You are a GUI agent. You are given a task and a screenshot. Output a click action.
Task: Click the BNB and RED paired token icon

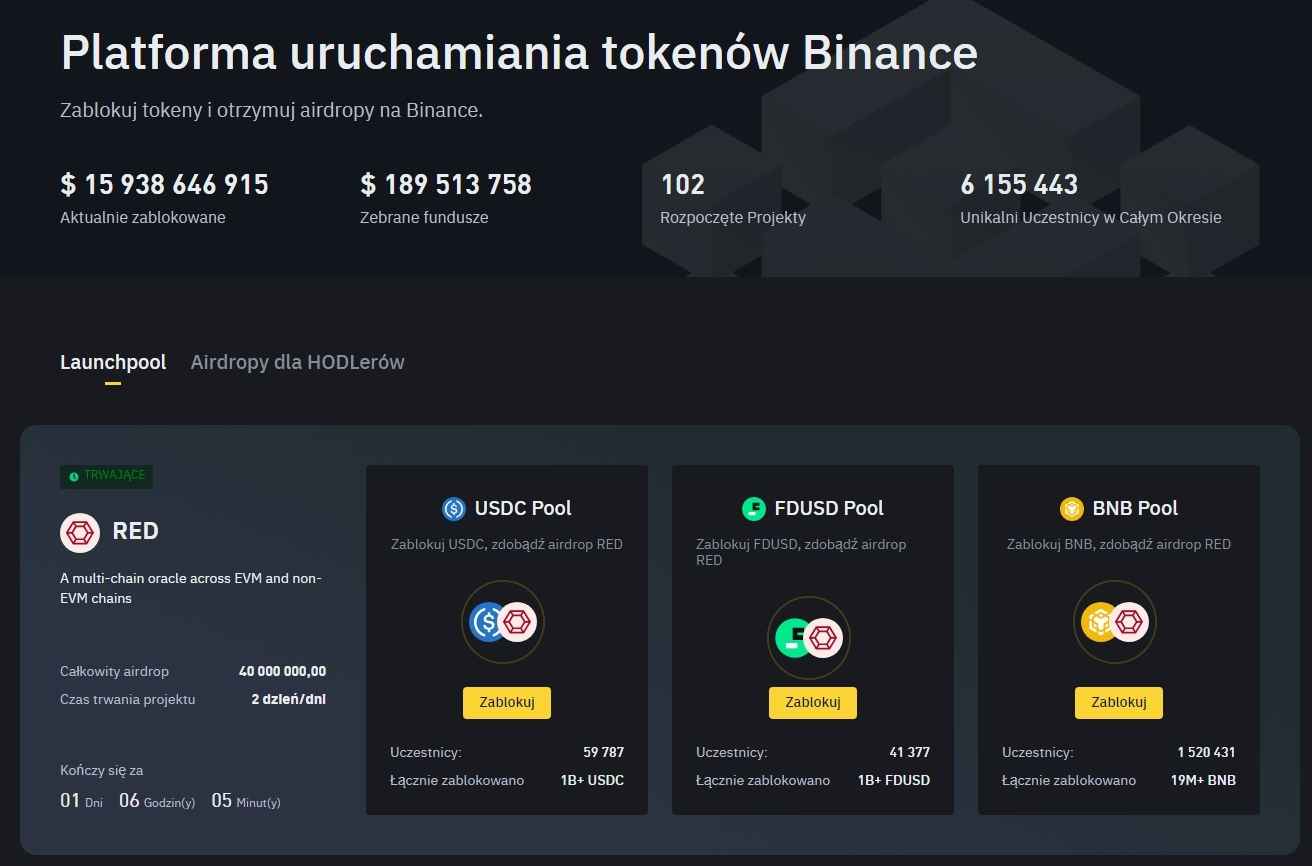pos(1115,622)
